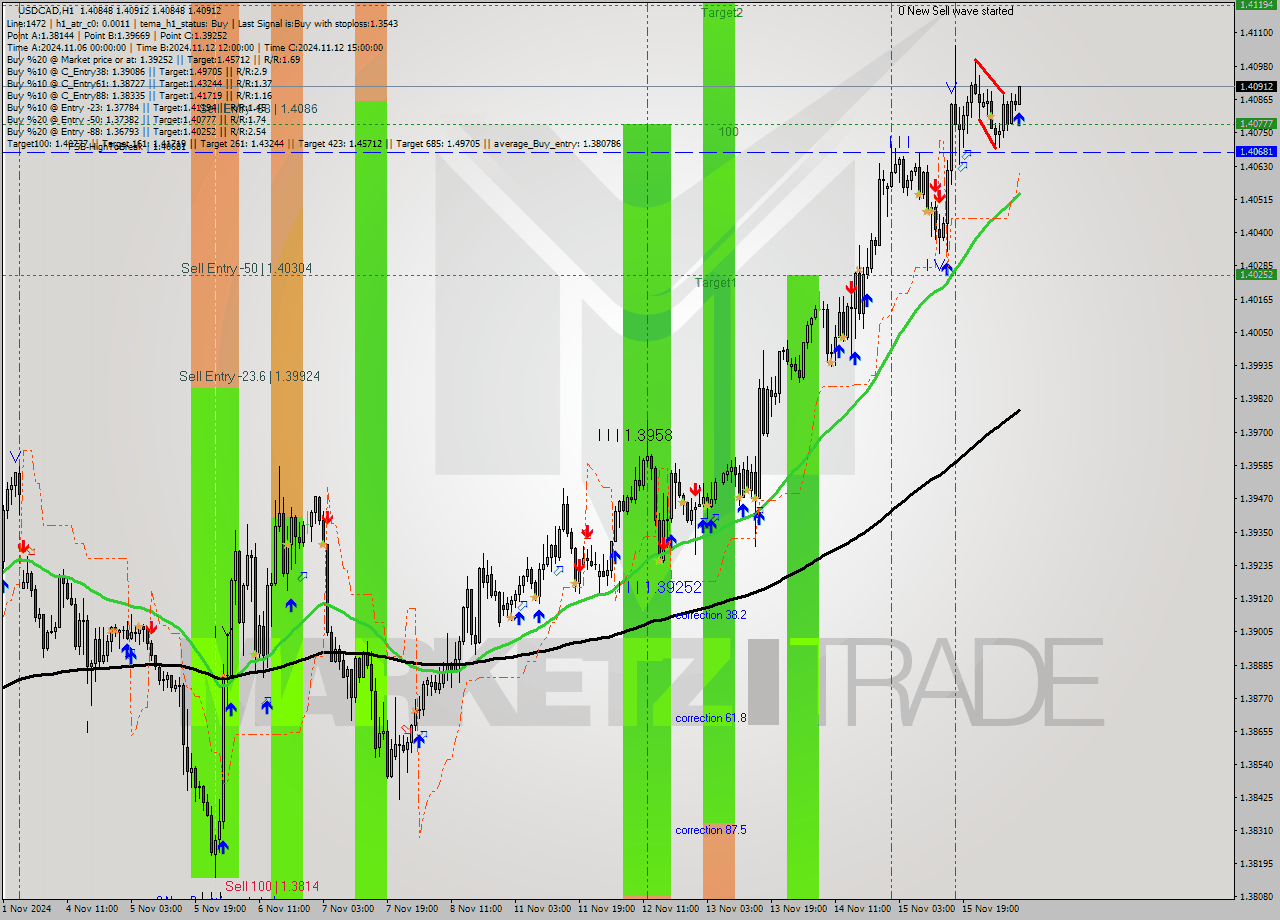1280x920 pixels.
Task: Select 'Sell Entry -50 | 1.40304' label
Action: click(x=246, y=268)
